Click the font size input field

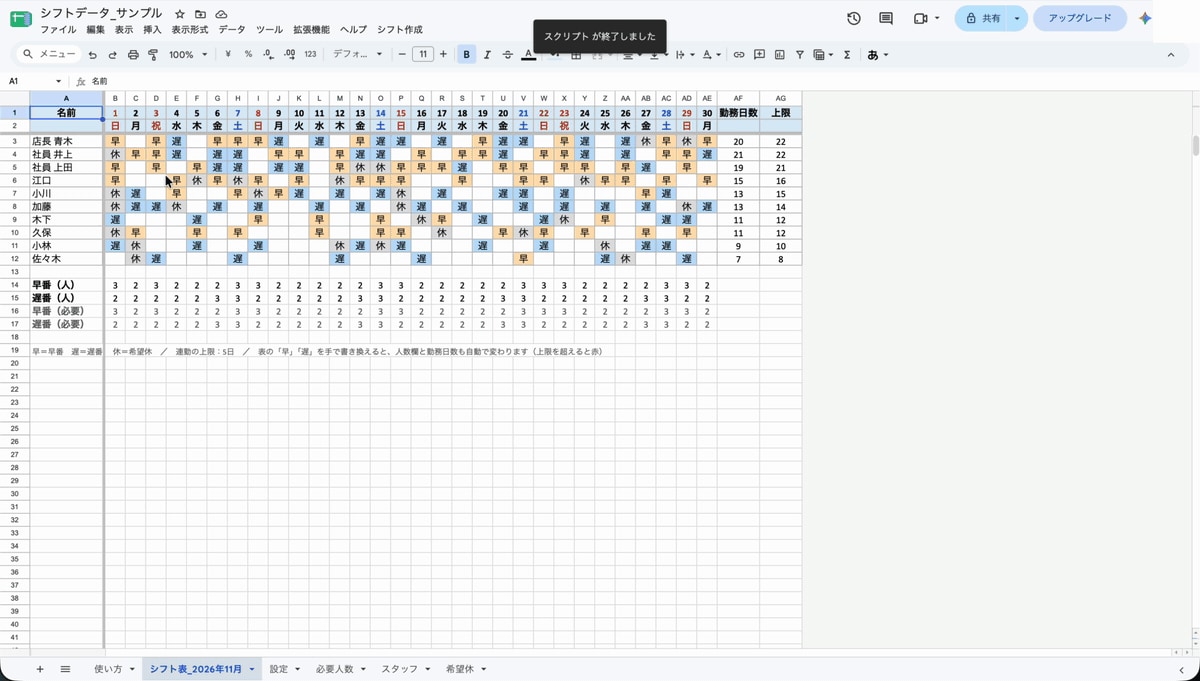pos(423,55)
